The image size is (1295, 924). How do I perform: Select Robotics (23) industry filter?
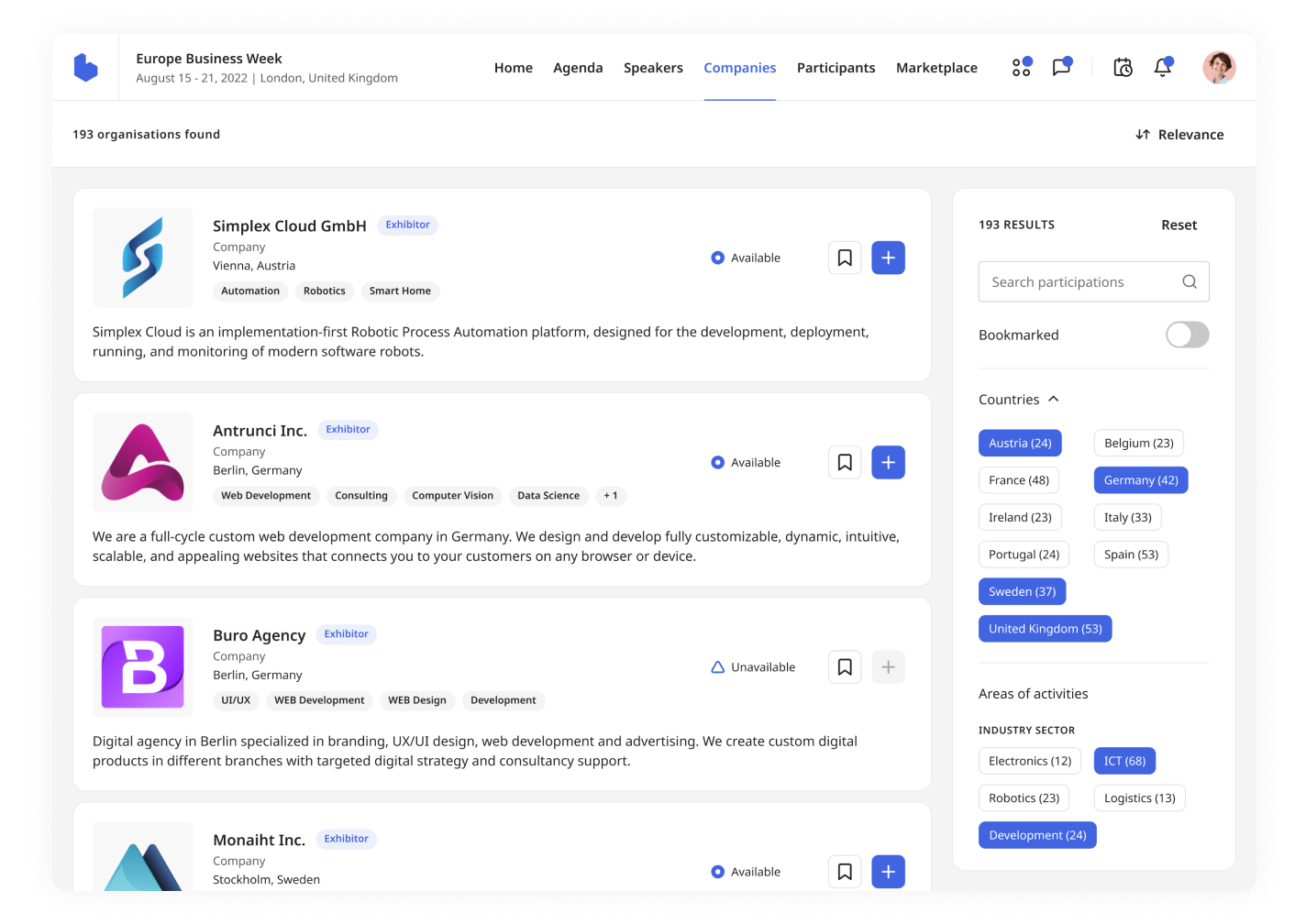click(x=1024, y=798)
